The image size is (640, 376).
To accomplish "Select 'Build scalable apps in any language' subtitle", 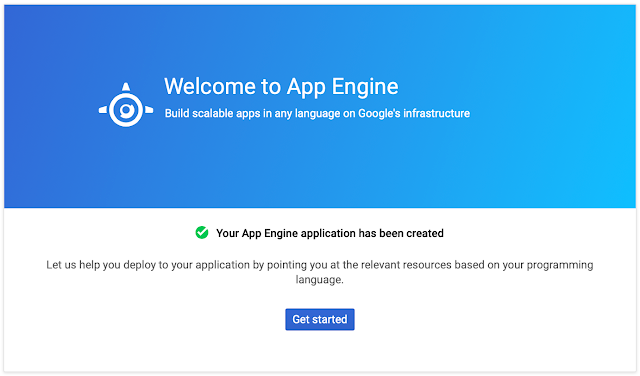I will [317, 113].
